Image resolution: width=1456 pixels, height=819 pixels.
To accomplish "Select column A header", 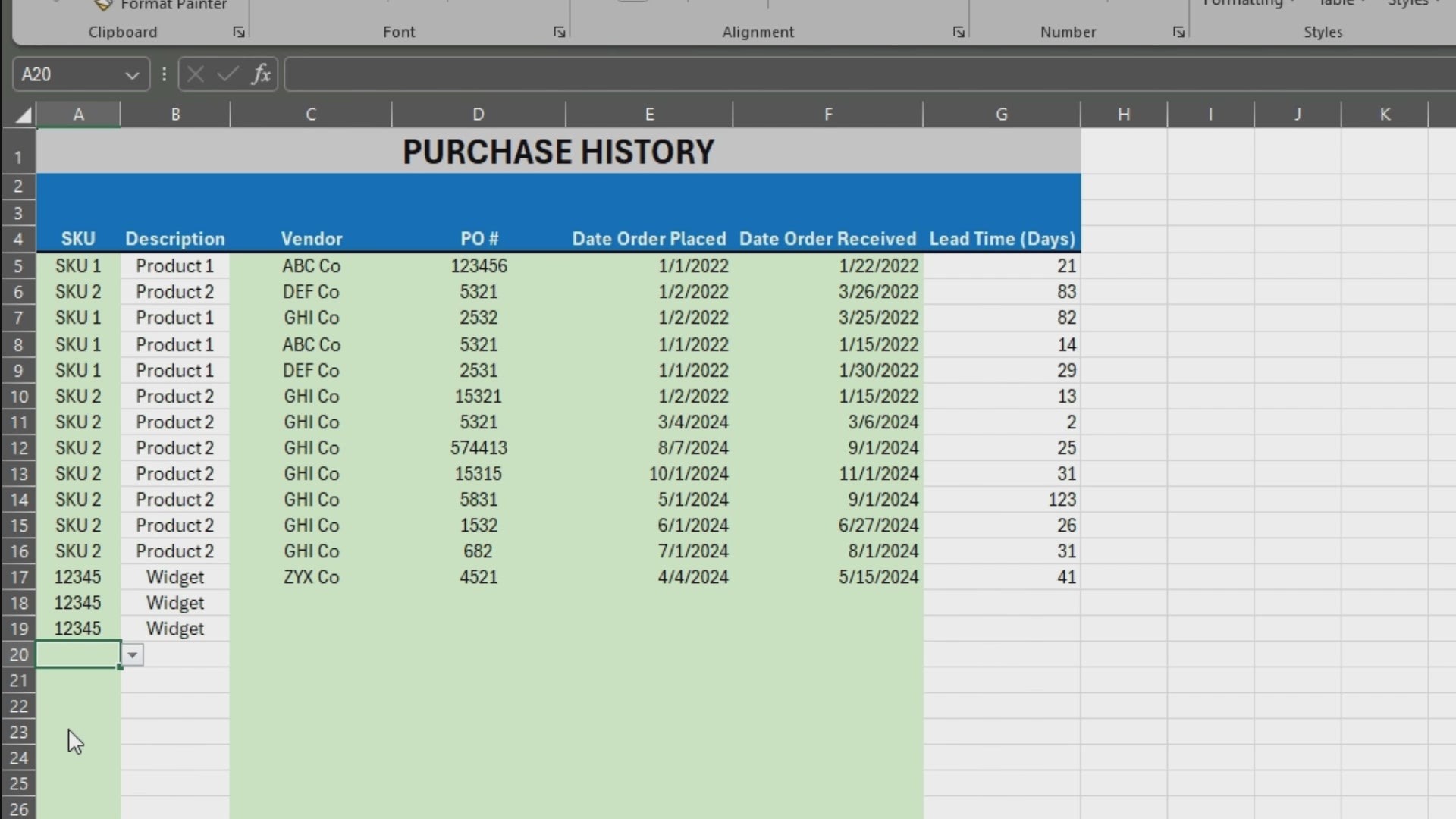I will coord(78,115).
